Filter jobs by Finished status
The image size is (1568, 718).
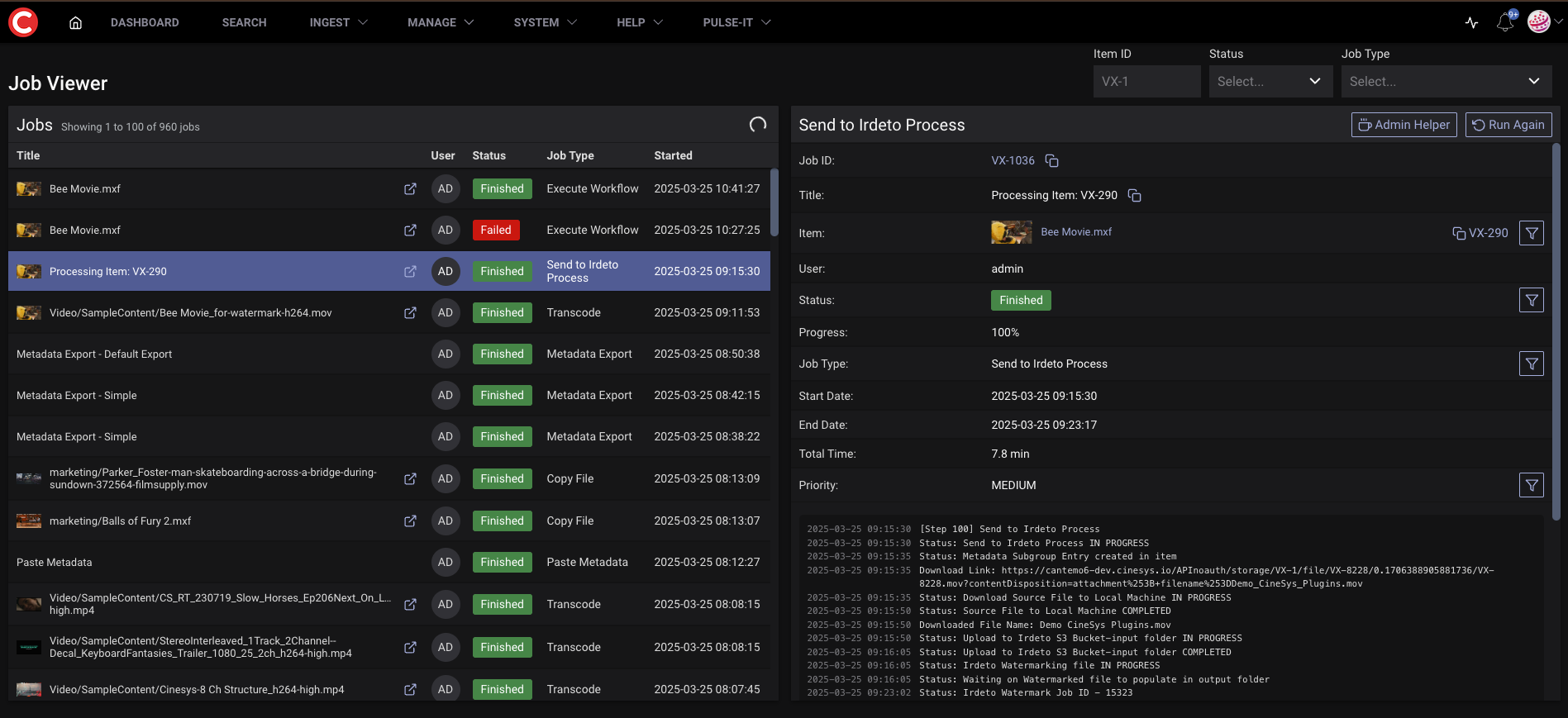pyautogui.click(x=1531, y=300)
